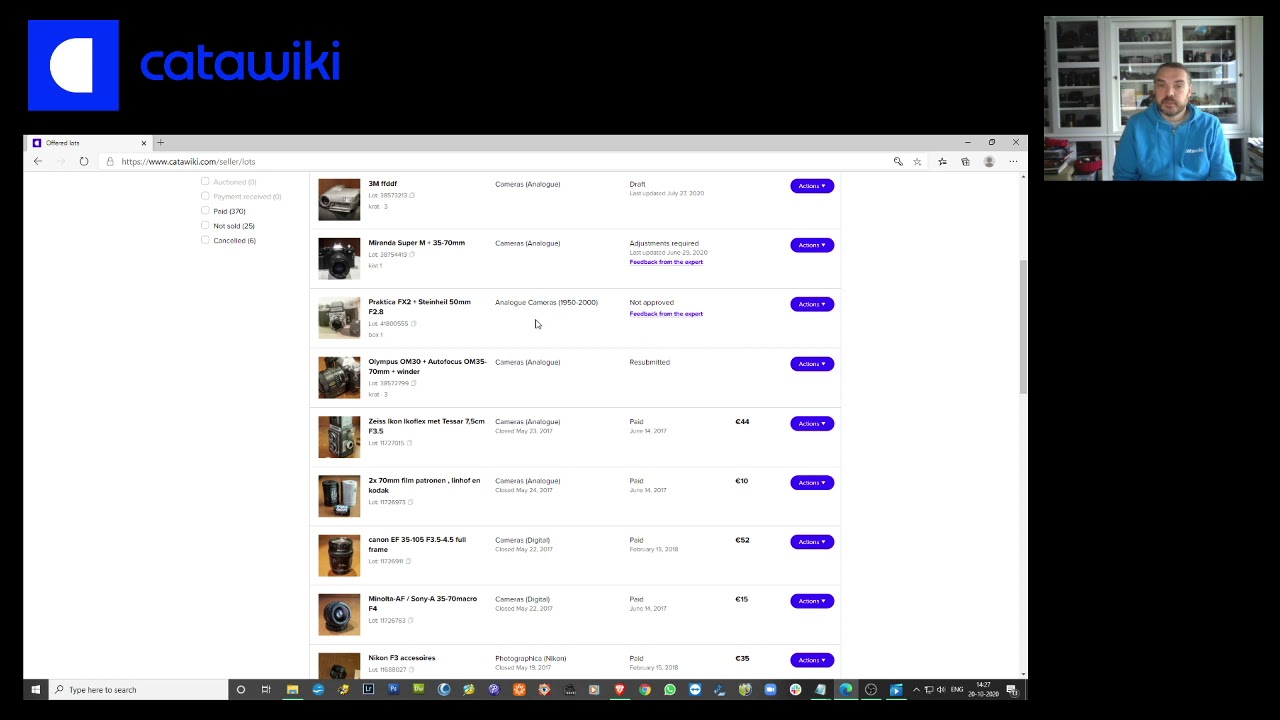Open Actions dropdown for Zeiss Ikon Ikoflex

click(x=812, y=423)
